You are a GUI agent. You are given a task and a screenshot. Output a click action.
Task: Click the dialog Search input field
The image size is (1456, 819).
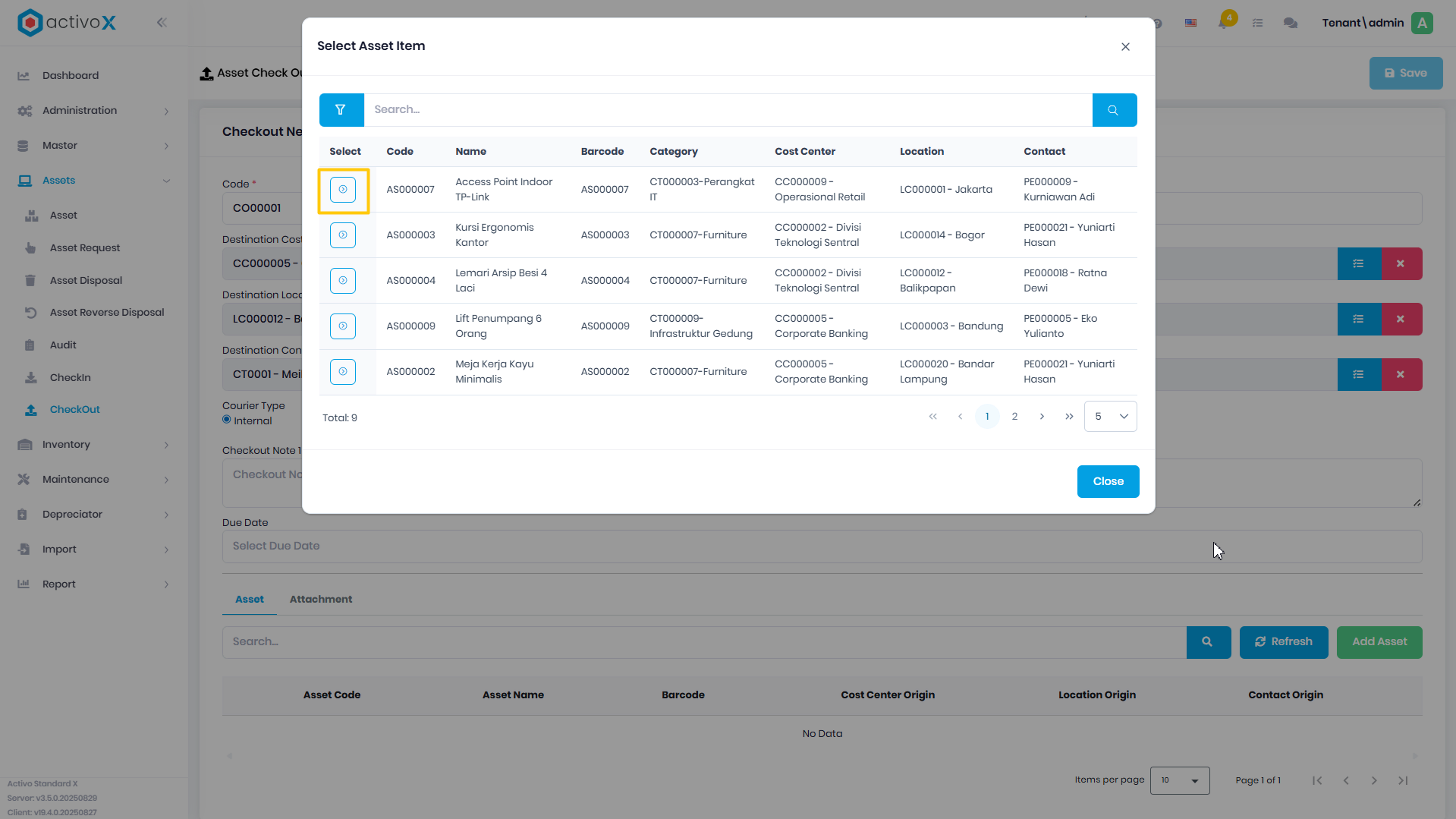click(x=728, y=110)
